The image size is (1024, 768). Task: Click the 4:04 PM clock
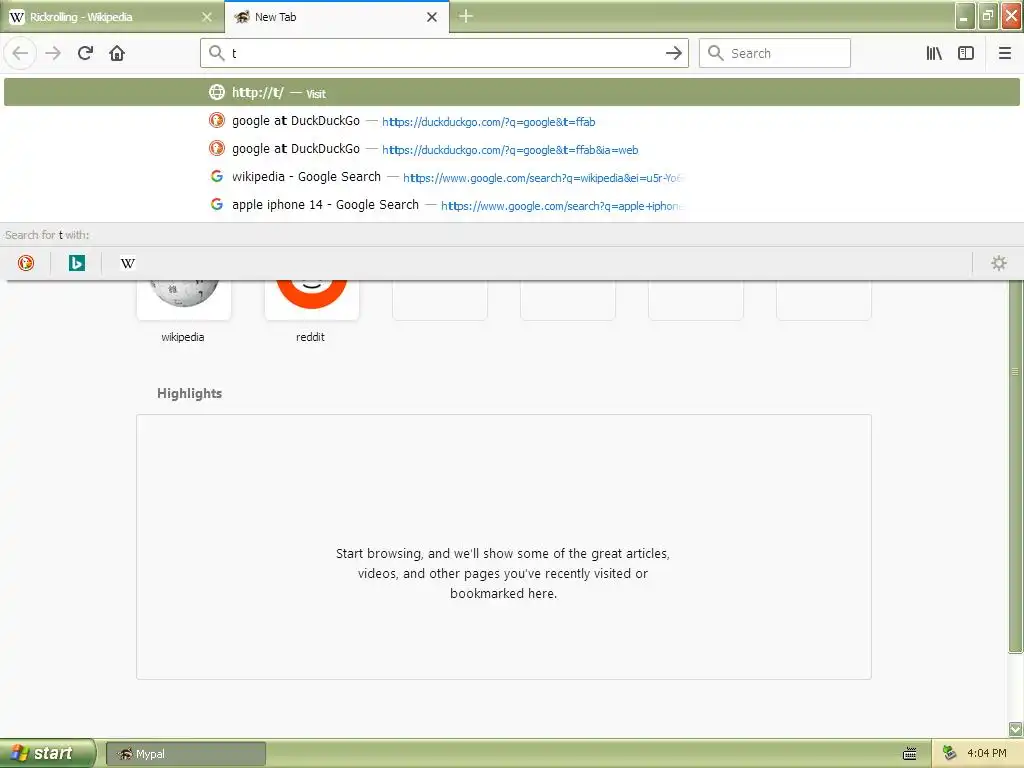click(986, 754)
